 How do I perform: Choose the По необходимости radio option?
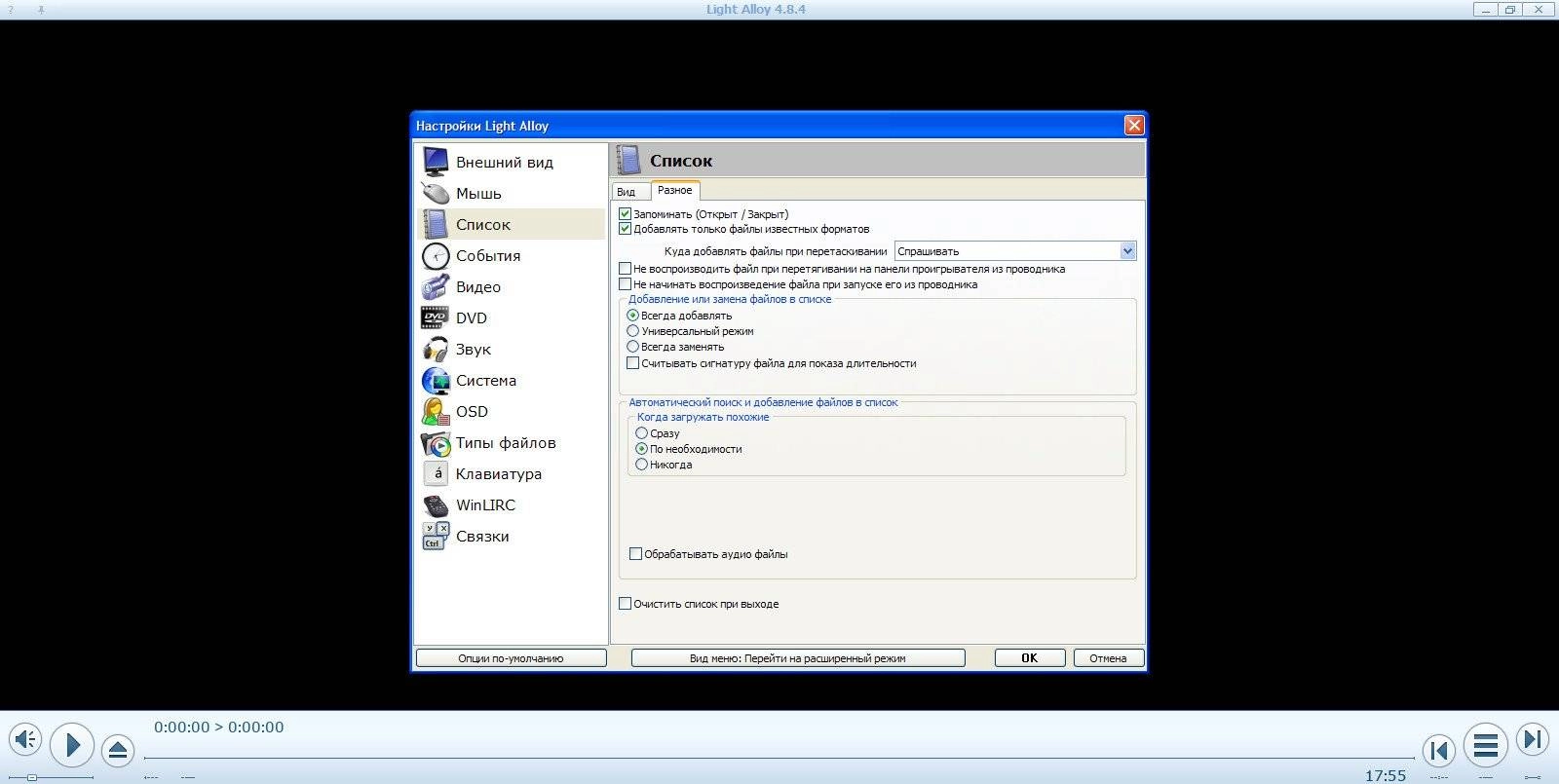tap(641, 449)
